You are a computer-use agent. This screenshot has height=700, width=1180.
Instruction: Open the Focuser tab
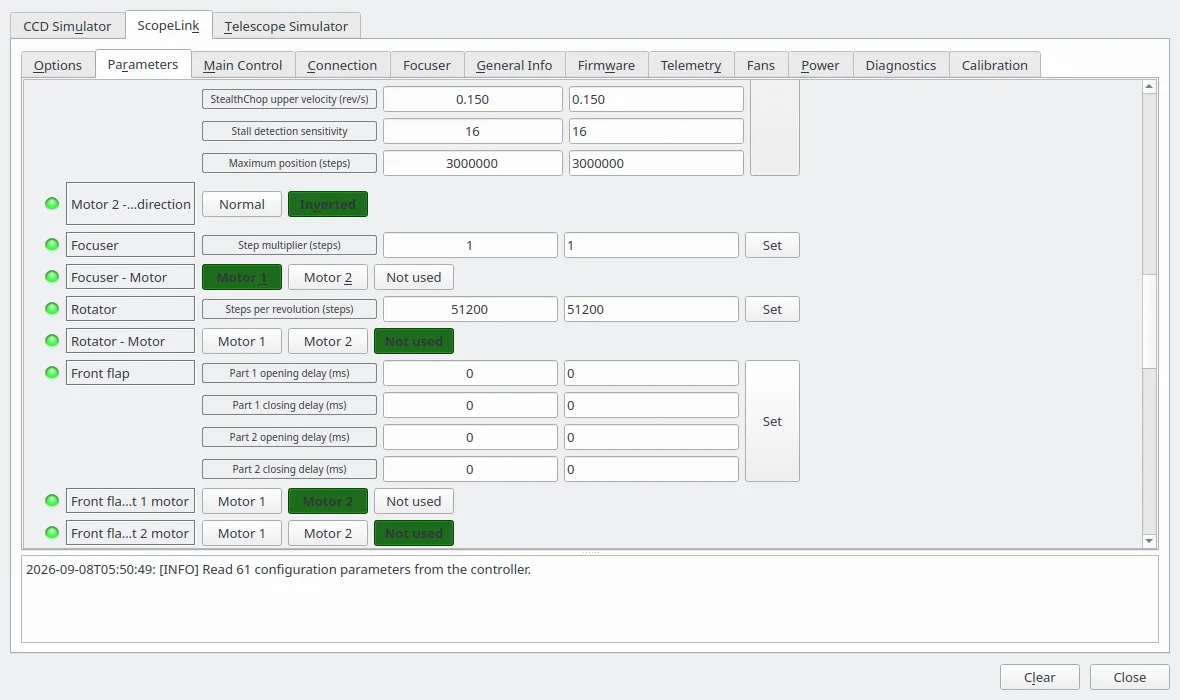(x=427, y=65)
